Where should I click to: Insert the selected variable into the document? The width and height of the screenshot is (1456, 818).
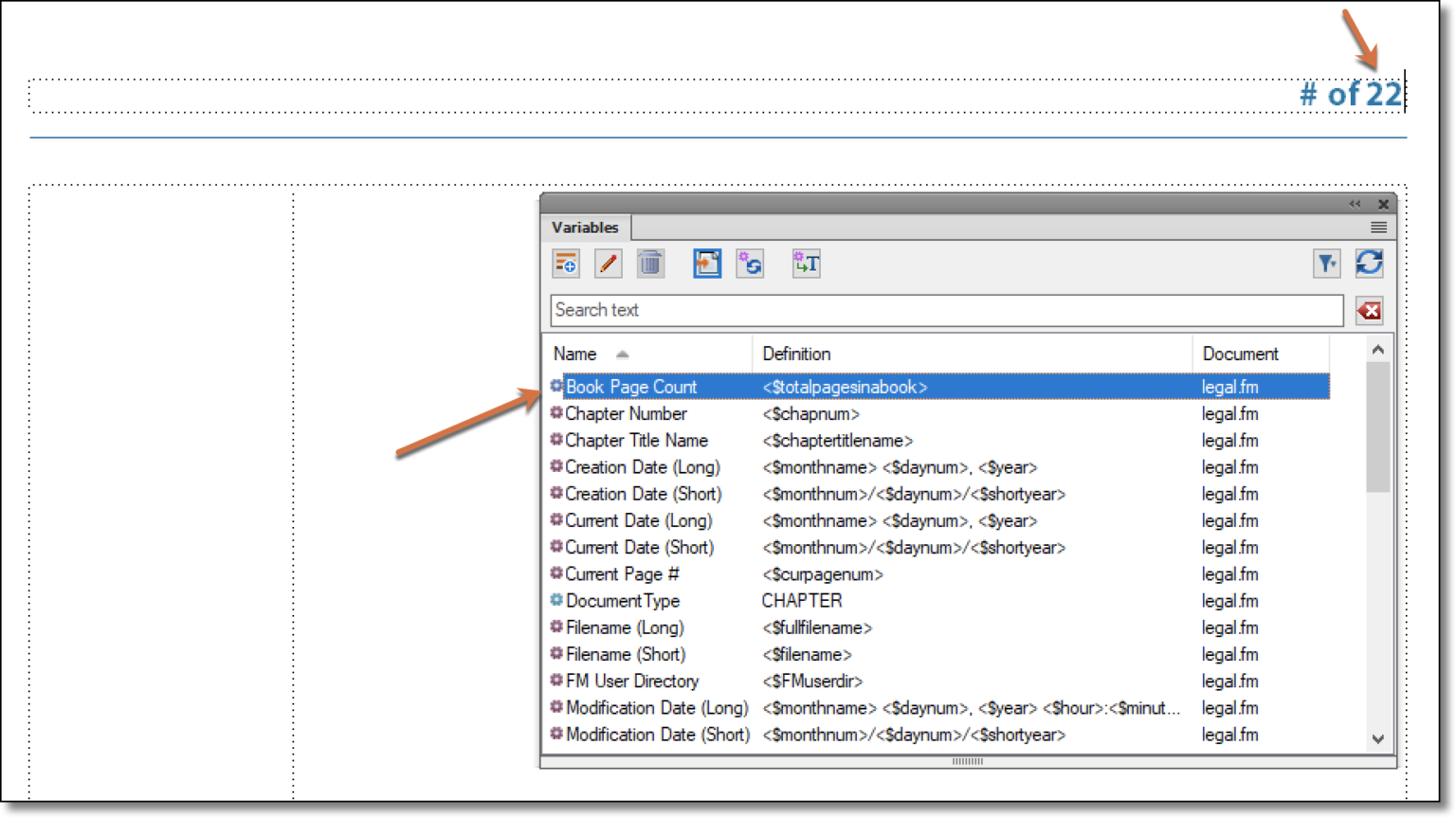tap(706, 264)
